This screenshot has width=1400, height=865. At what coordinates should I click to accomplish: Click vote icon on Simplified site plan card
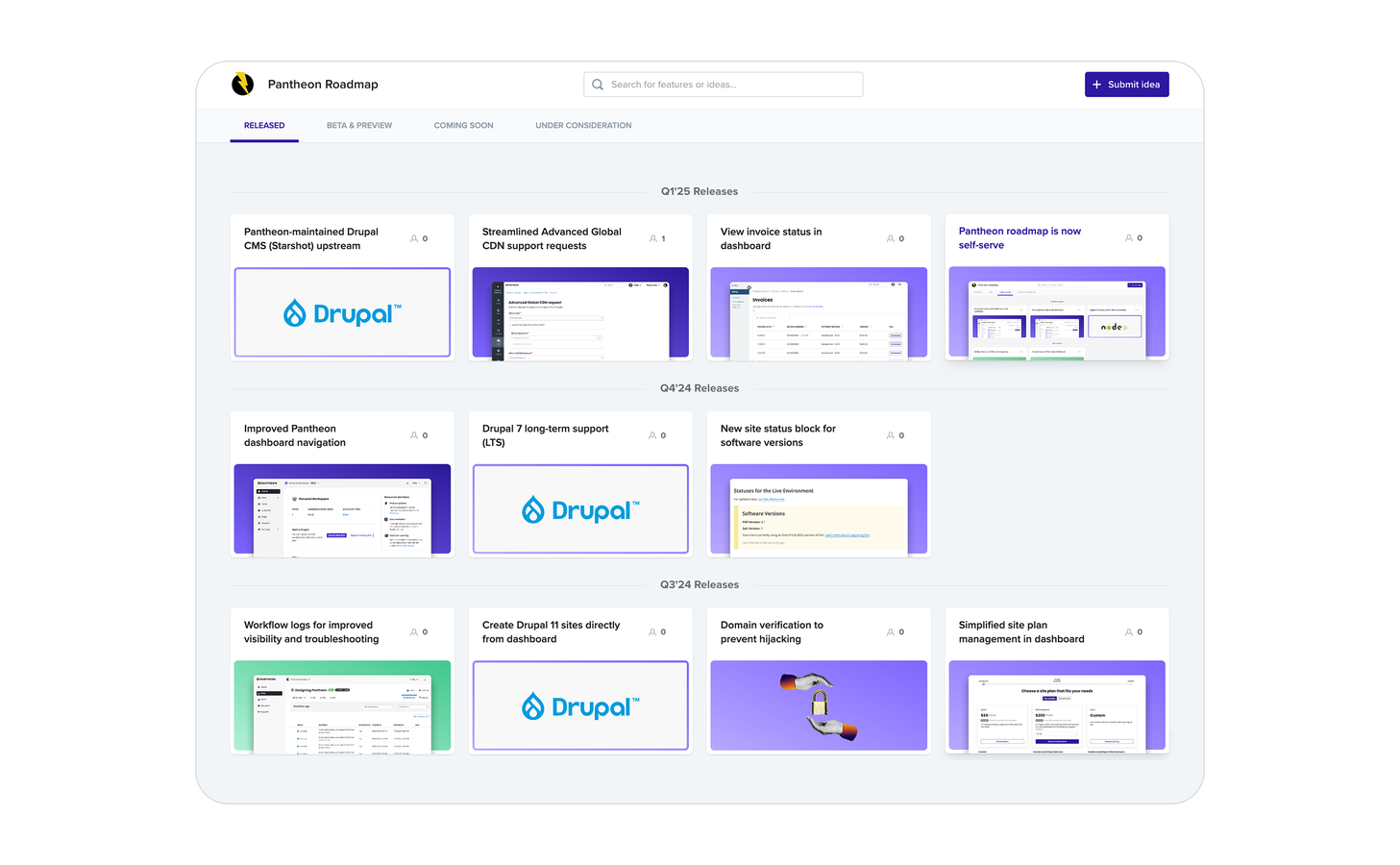[x=1129, y=631]
